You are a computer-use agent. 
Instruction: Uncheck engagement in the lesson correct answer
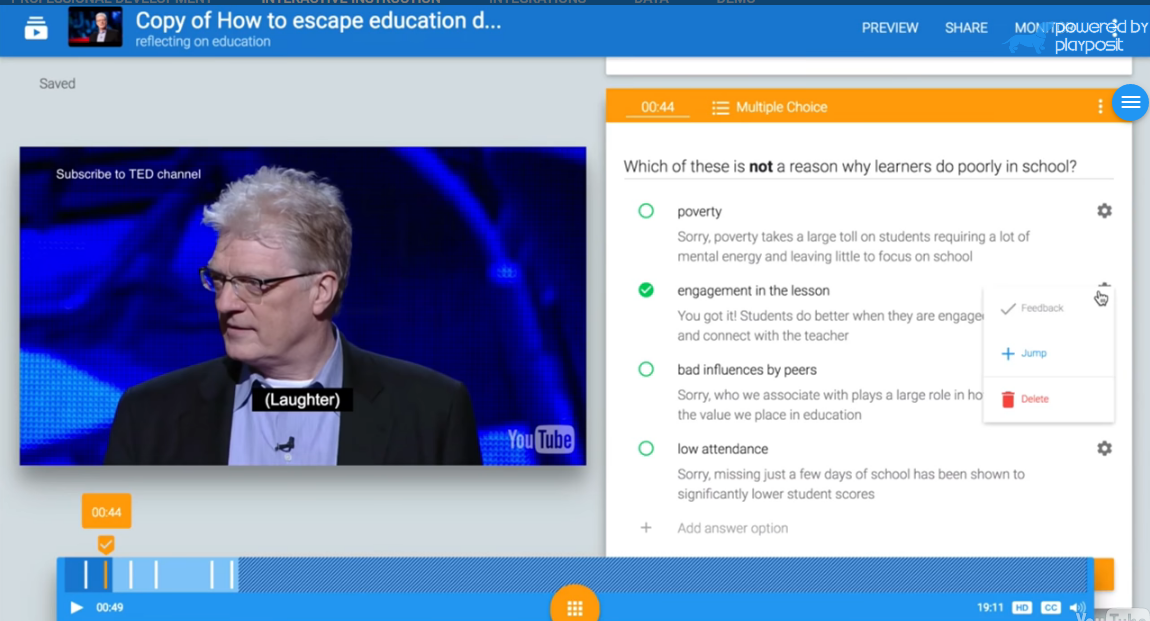coord(646,290)
